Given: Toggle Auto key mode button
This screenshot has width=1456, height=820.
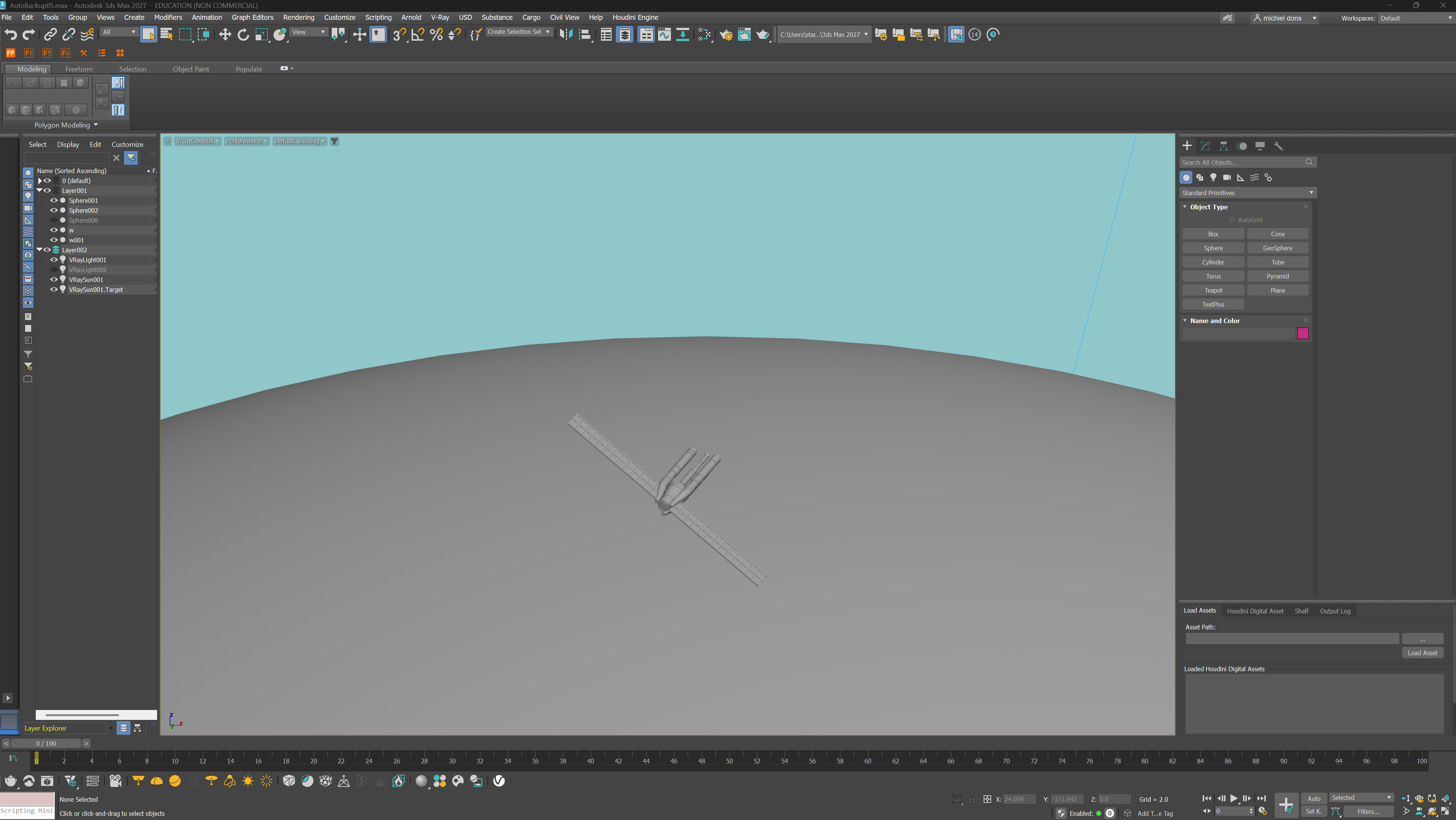Looking at the screenshot, I should click(x=1314, y=799).
